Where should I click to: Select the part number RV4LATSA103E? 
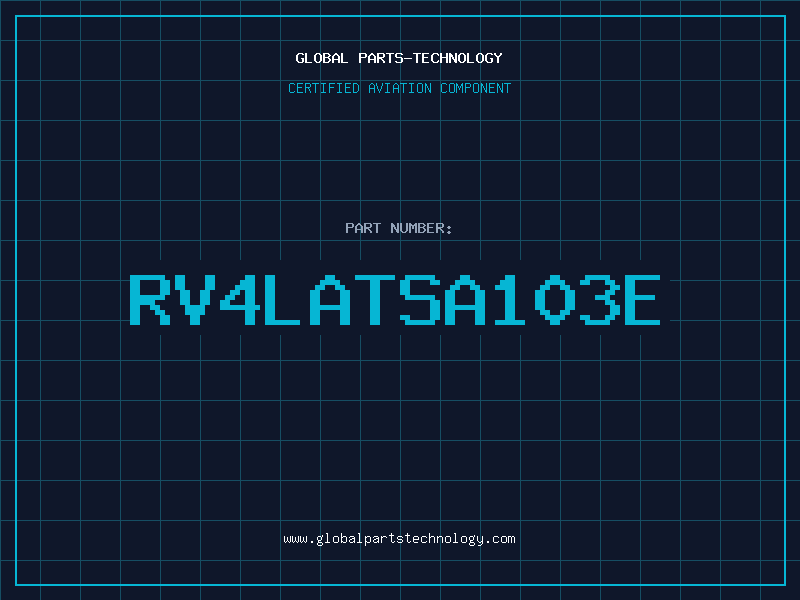point(395,300)
